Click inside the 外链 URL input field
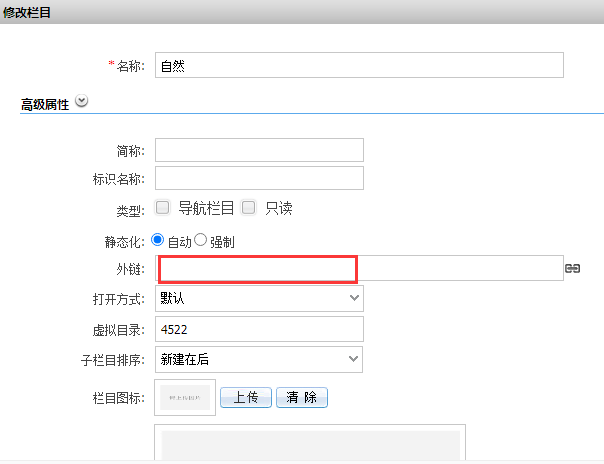 coord(360,269)
